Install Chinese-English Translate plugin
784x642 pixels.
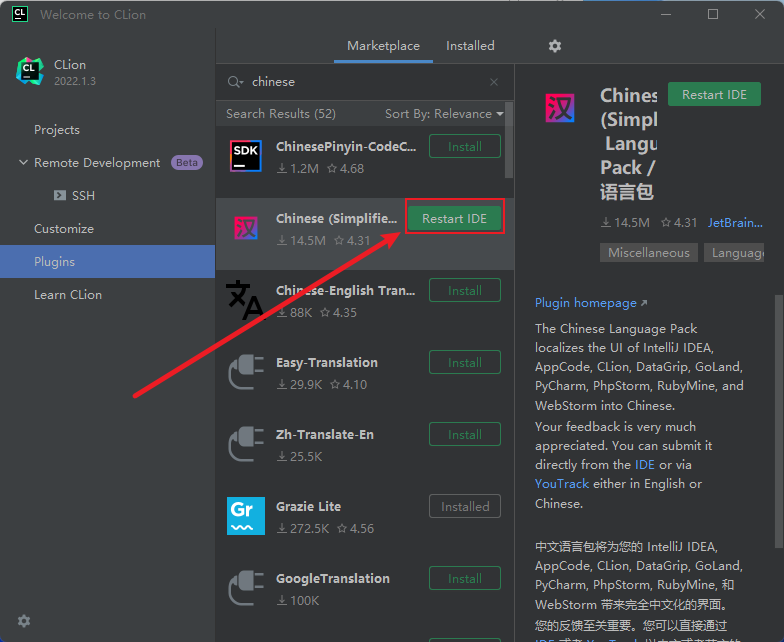pos(464,290)
